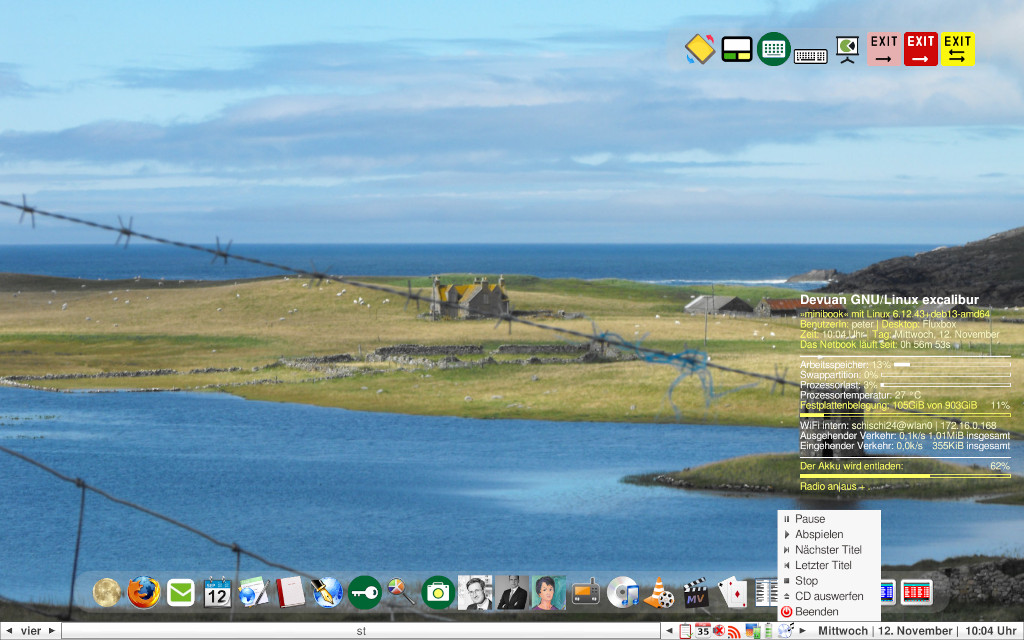This screenshot has width=1024, height=640.
Task: Click the red book icon in dock
Action: tap(290, 593)
